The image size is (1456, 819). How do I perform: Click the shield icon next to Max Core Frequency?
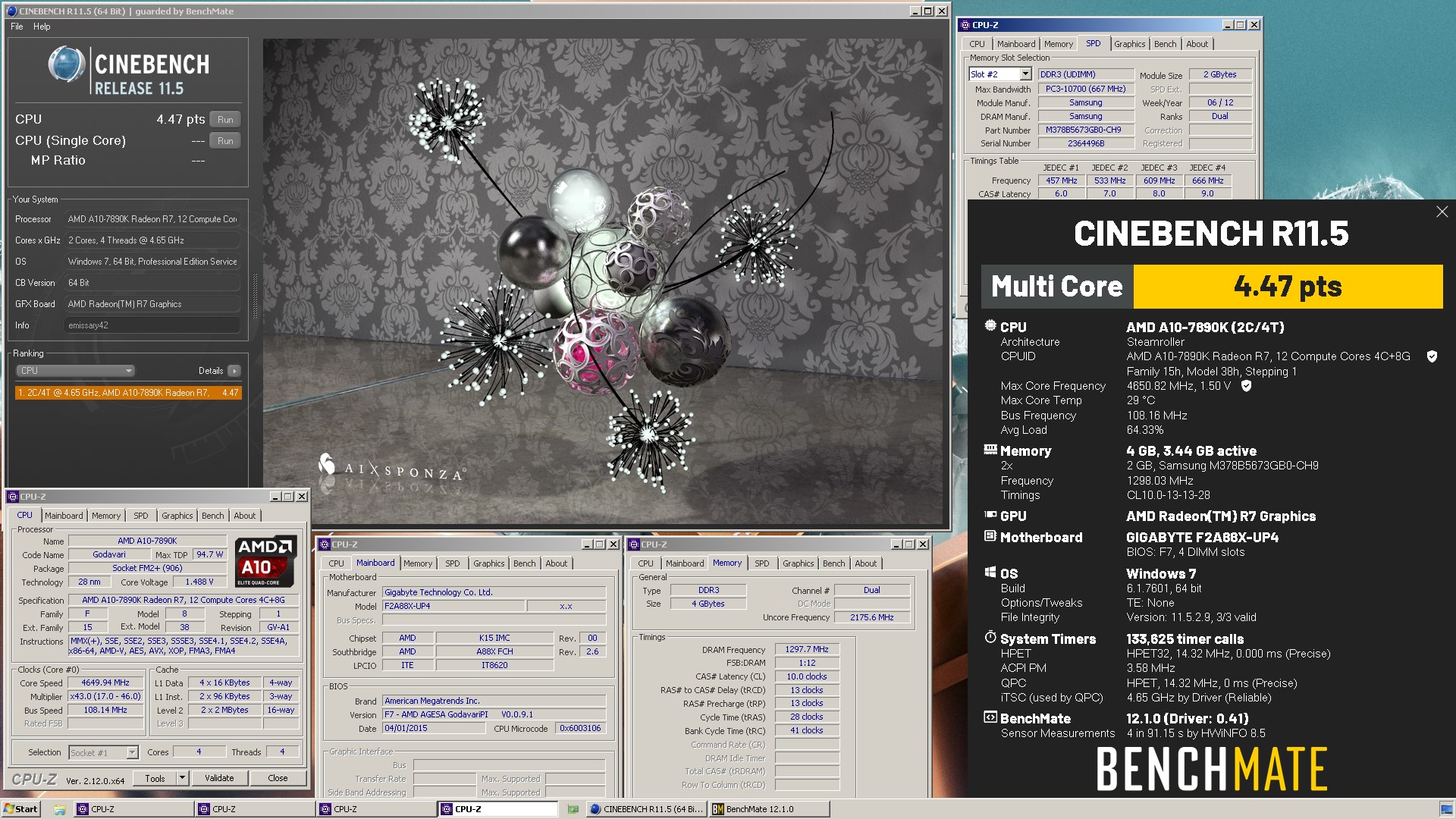1246,386
